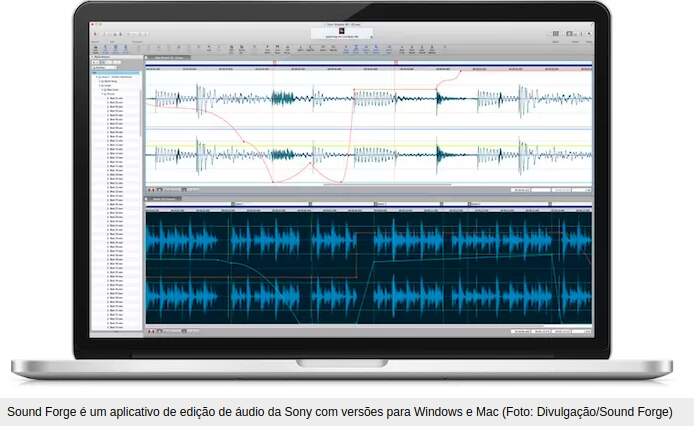Click the red marker flag on the upper timeline ruler
Viewport: 696px width, 447px height.
pyautogui.click(x=273, y=63)
